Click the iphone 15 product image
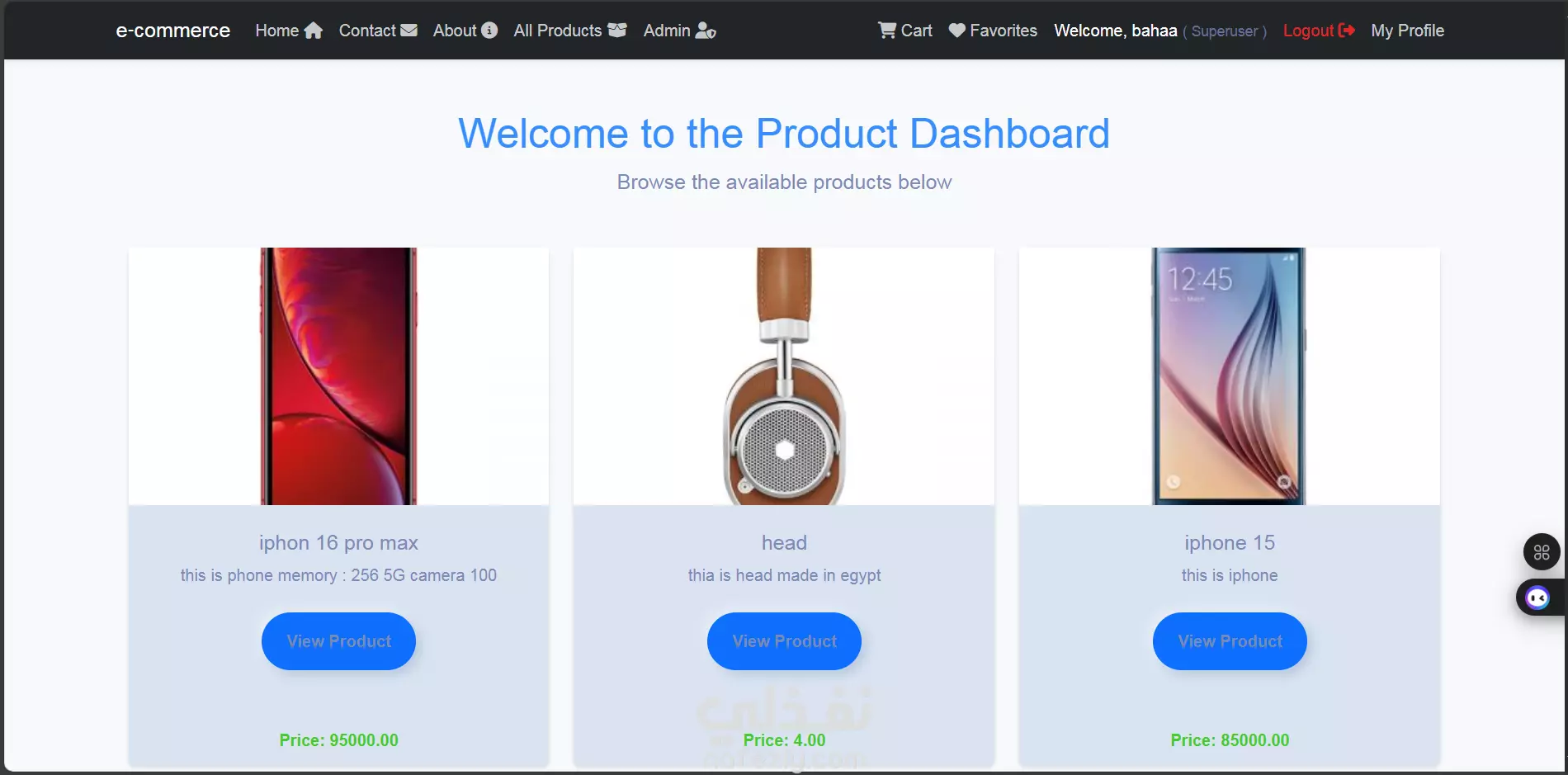This screenshot has width=1568, height=775. pyautogui.click(x=1229, y=376)
